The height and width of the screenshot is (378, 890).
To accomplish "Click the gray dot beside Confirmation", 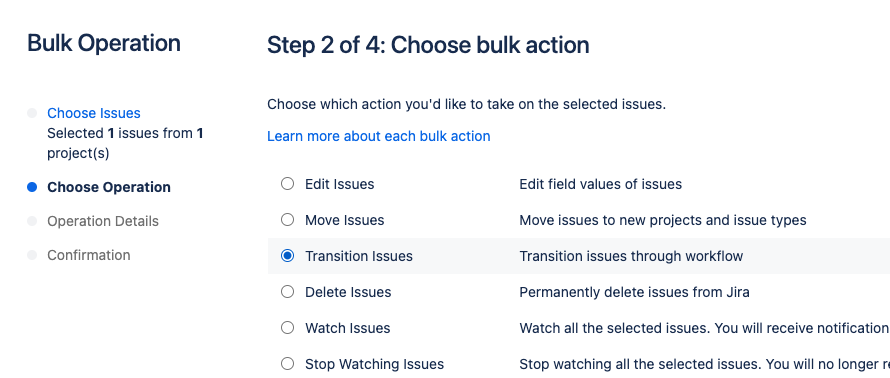I will pyautogui.click(x=32, y=255).
